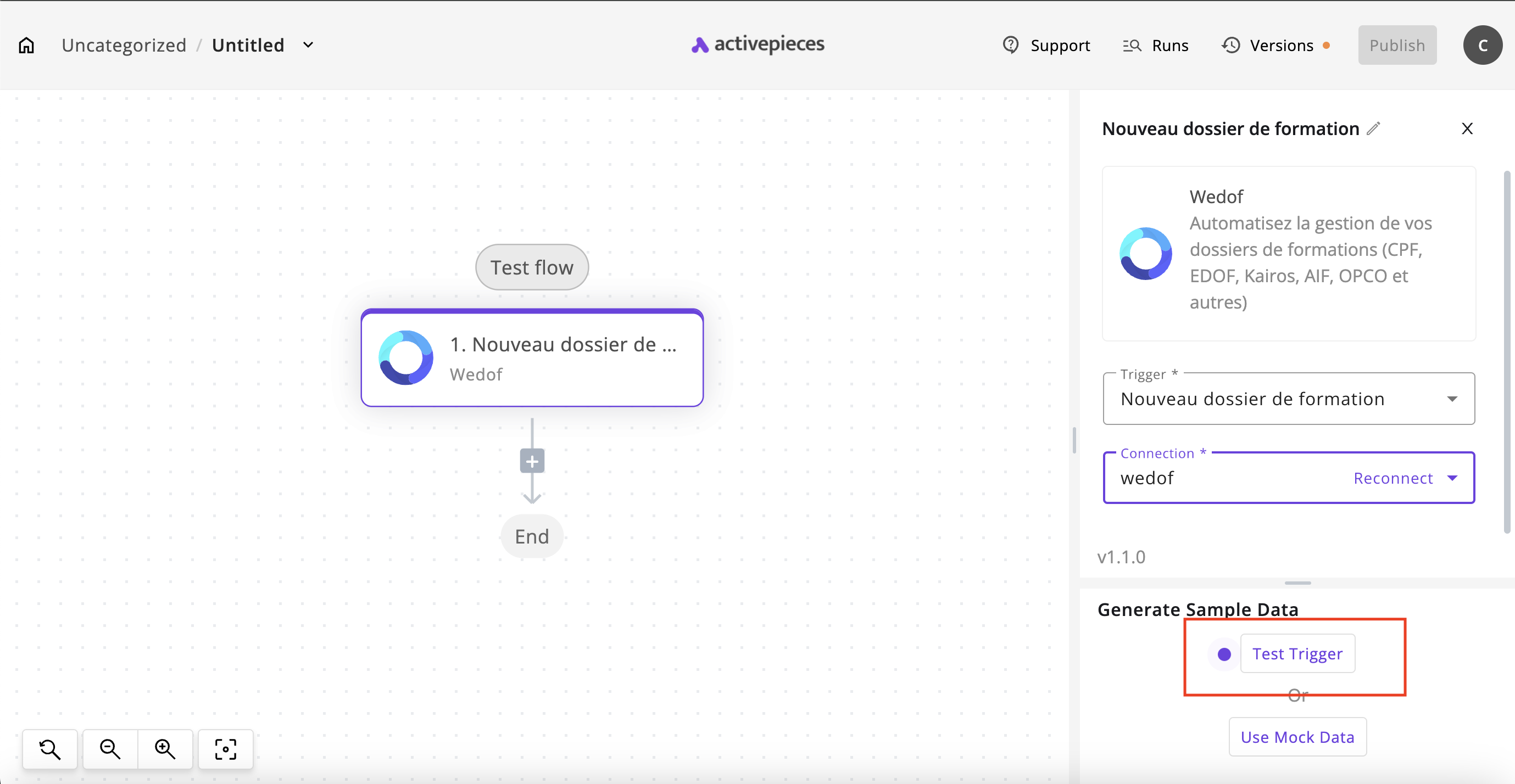Click Use Mock Data button
This screenshot has width=1515, height=784.
coord(1297,737)
